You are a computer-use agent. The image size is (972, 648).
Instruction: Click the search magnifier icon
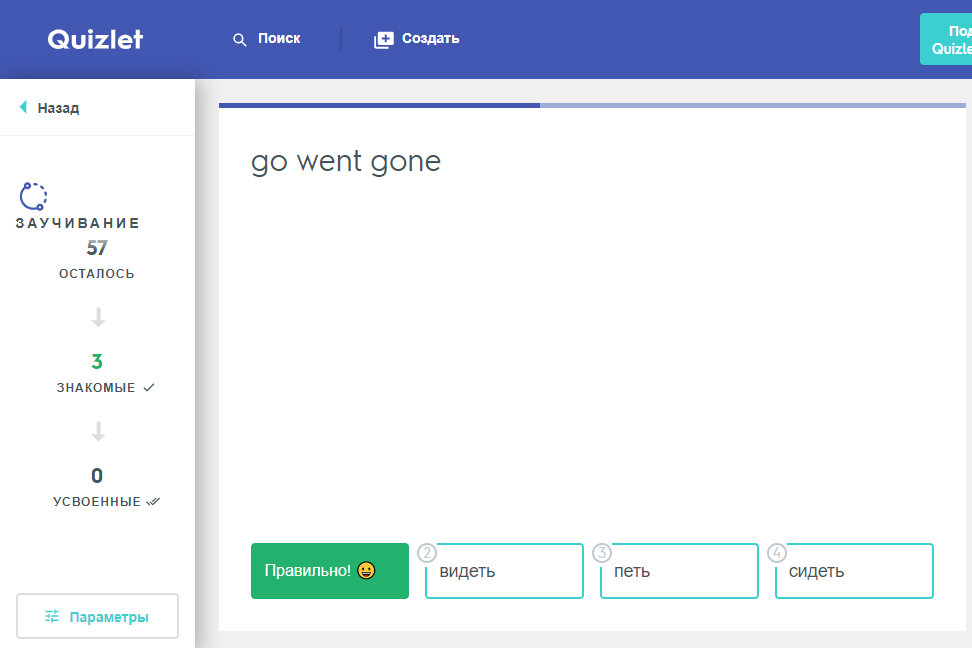point(239,40)
